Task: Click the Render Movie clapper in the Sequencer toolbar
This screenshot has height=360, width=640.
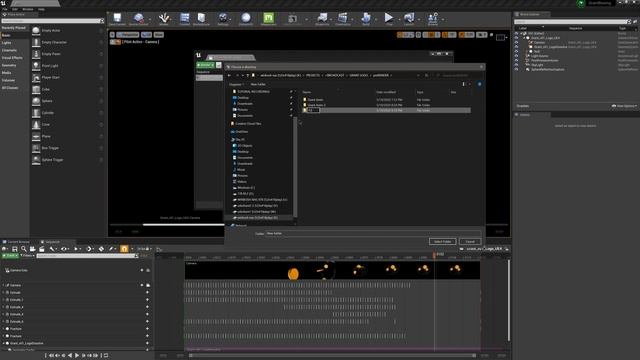Action: point(42,249)
